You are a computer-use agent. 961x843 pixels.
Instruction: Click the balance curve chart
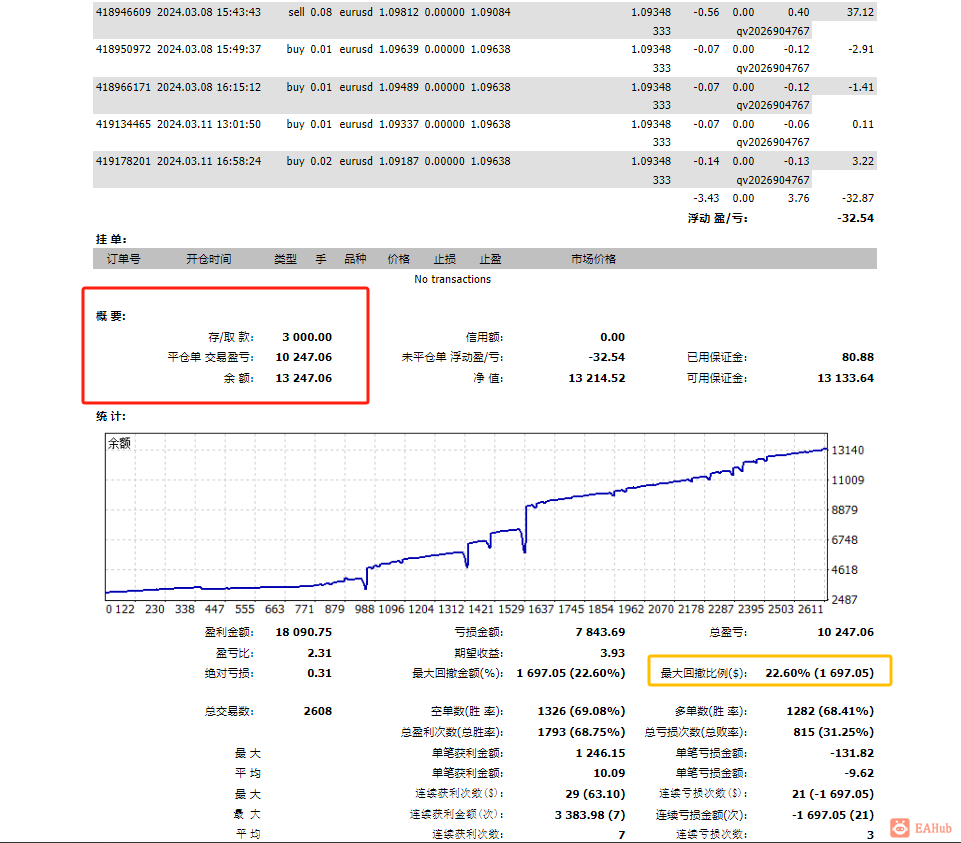[466, 517]
